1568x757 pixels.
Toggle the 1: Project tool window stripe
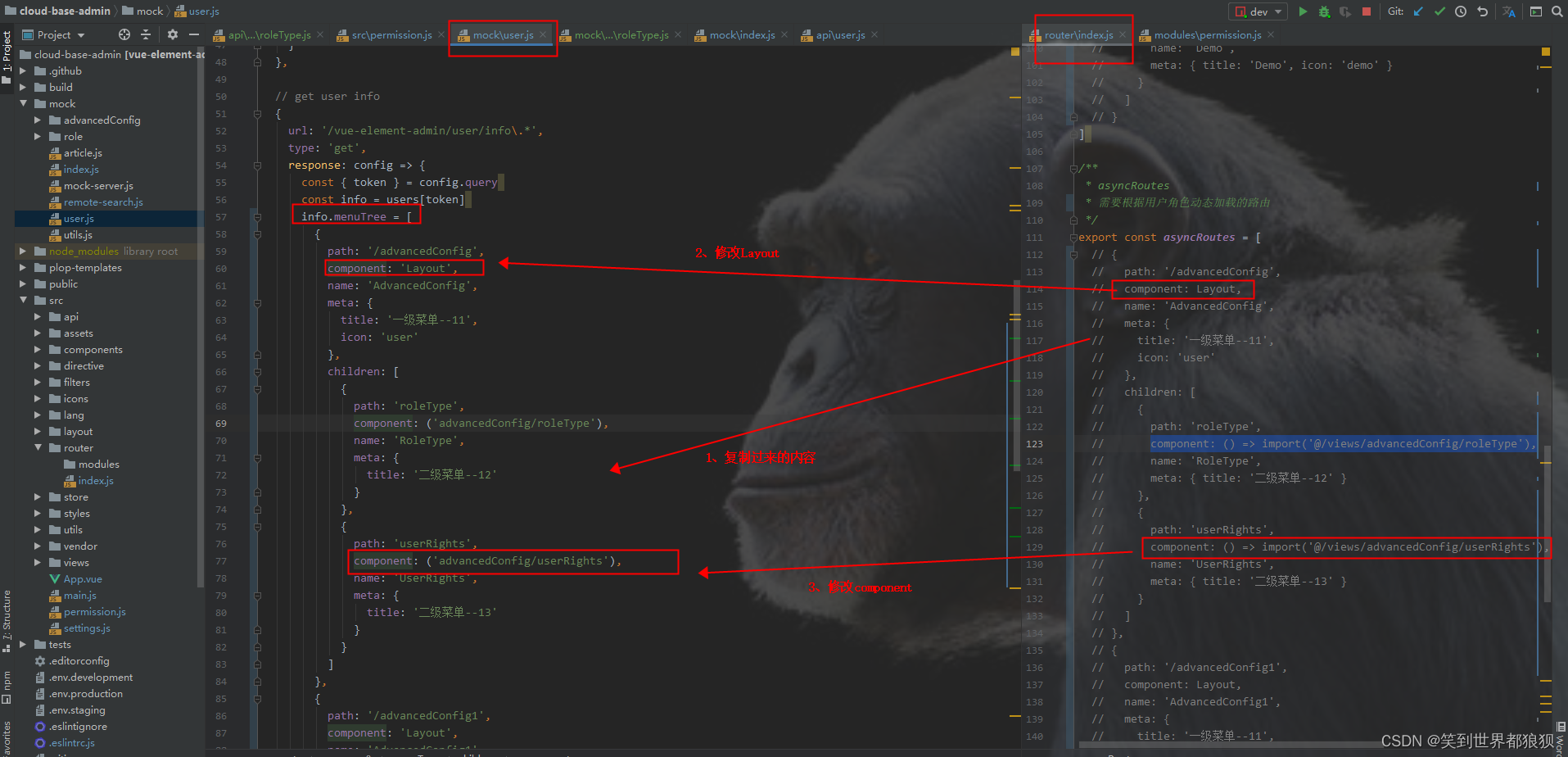(x=7, y=57)
